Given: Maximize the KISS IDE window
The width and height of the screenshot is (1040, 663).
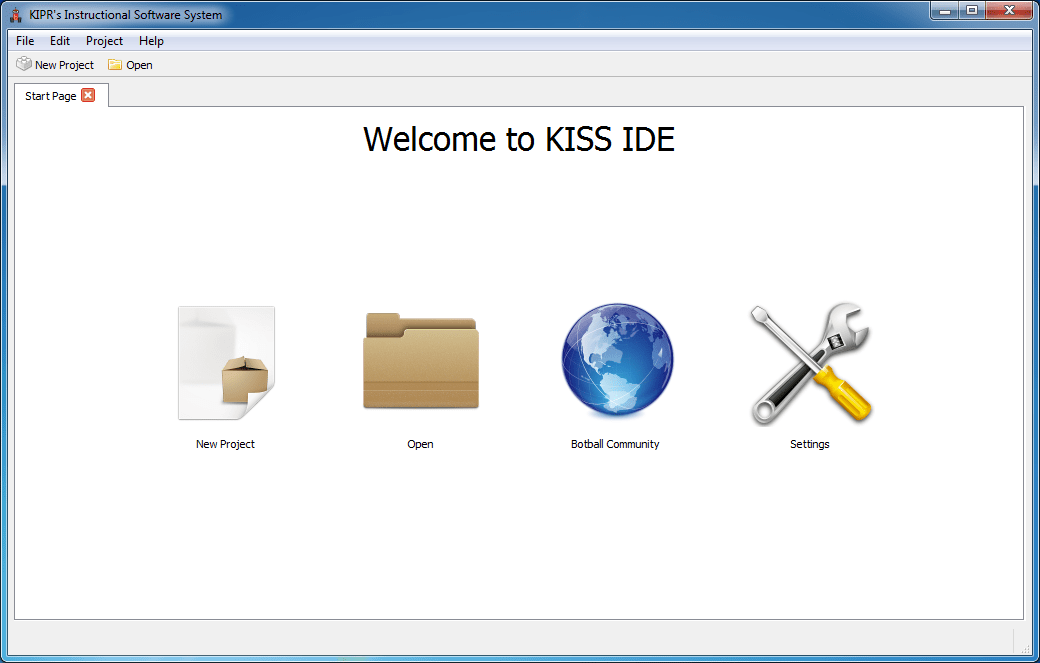Looking at the screenshot, I should [x=972, y=11].
